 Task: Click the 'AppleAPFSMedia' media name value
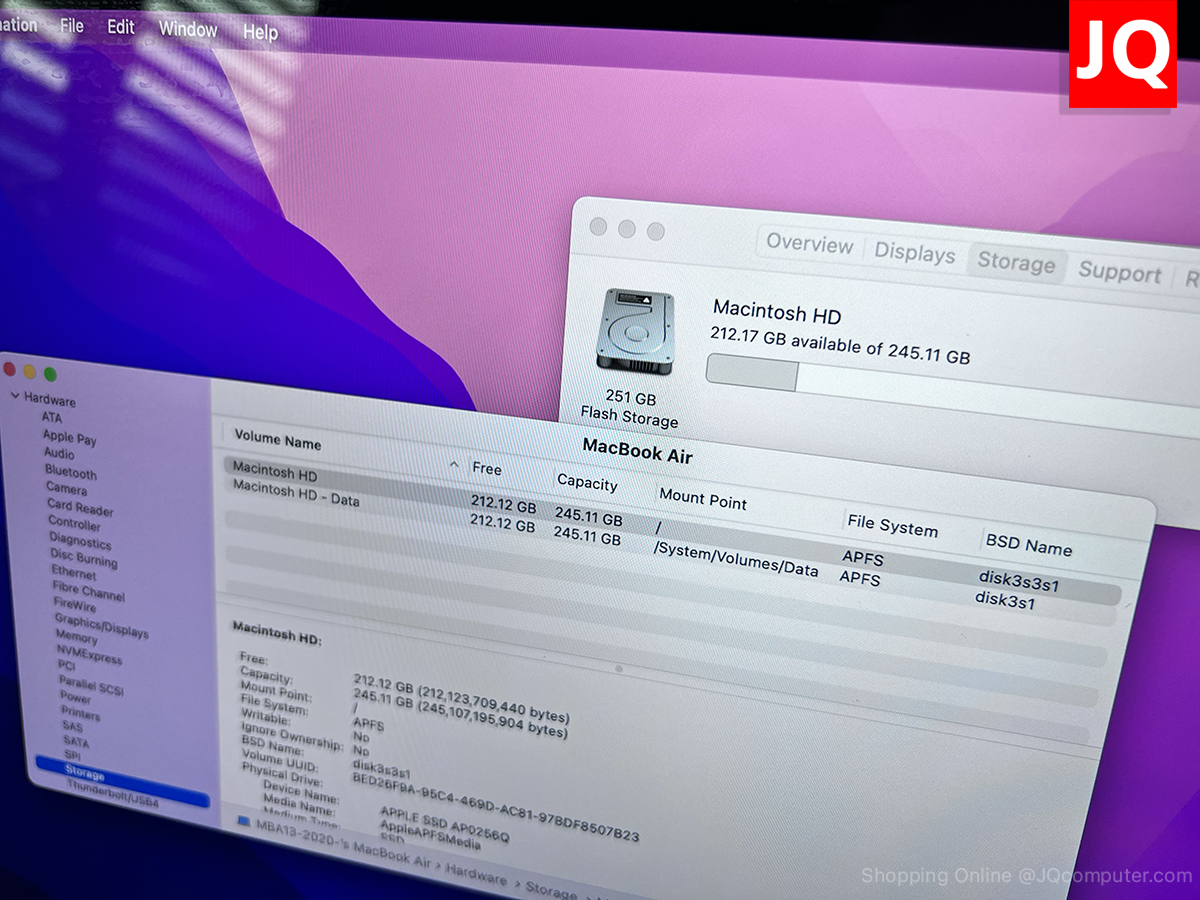(429, 834)
